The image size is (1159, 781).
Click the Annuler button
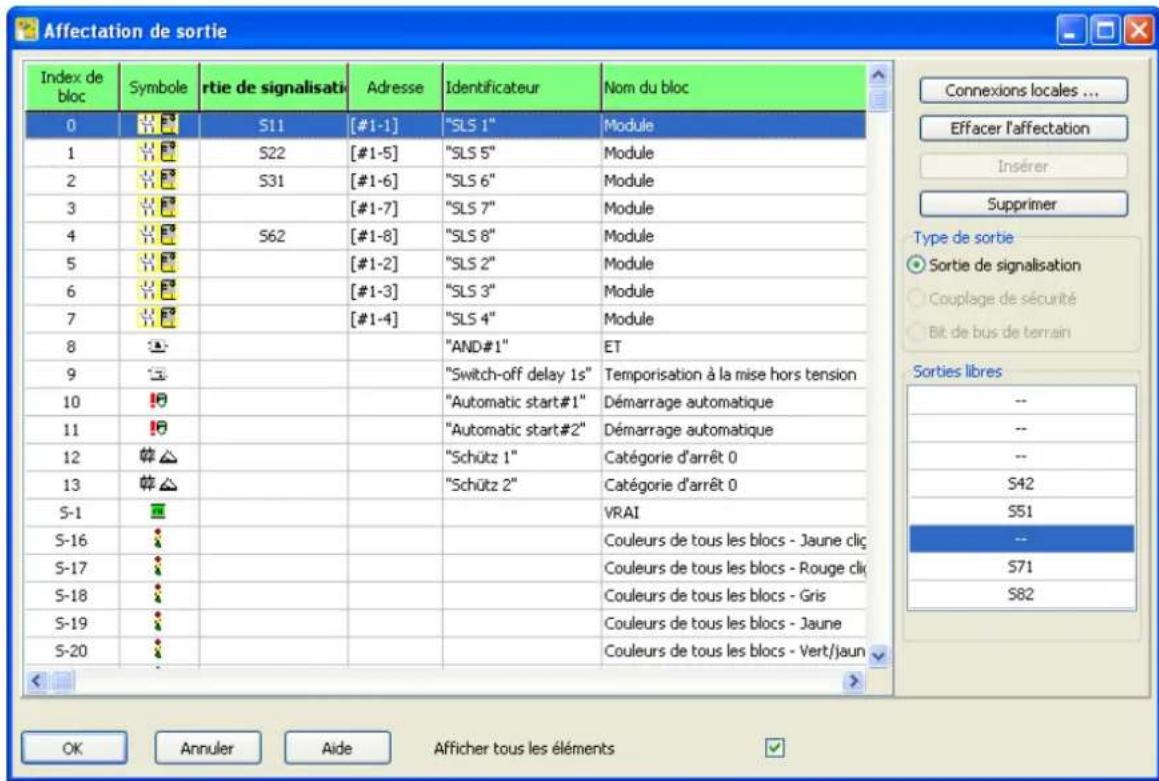coord(208,748)
